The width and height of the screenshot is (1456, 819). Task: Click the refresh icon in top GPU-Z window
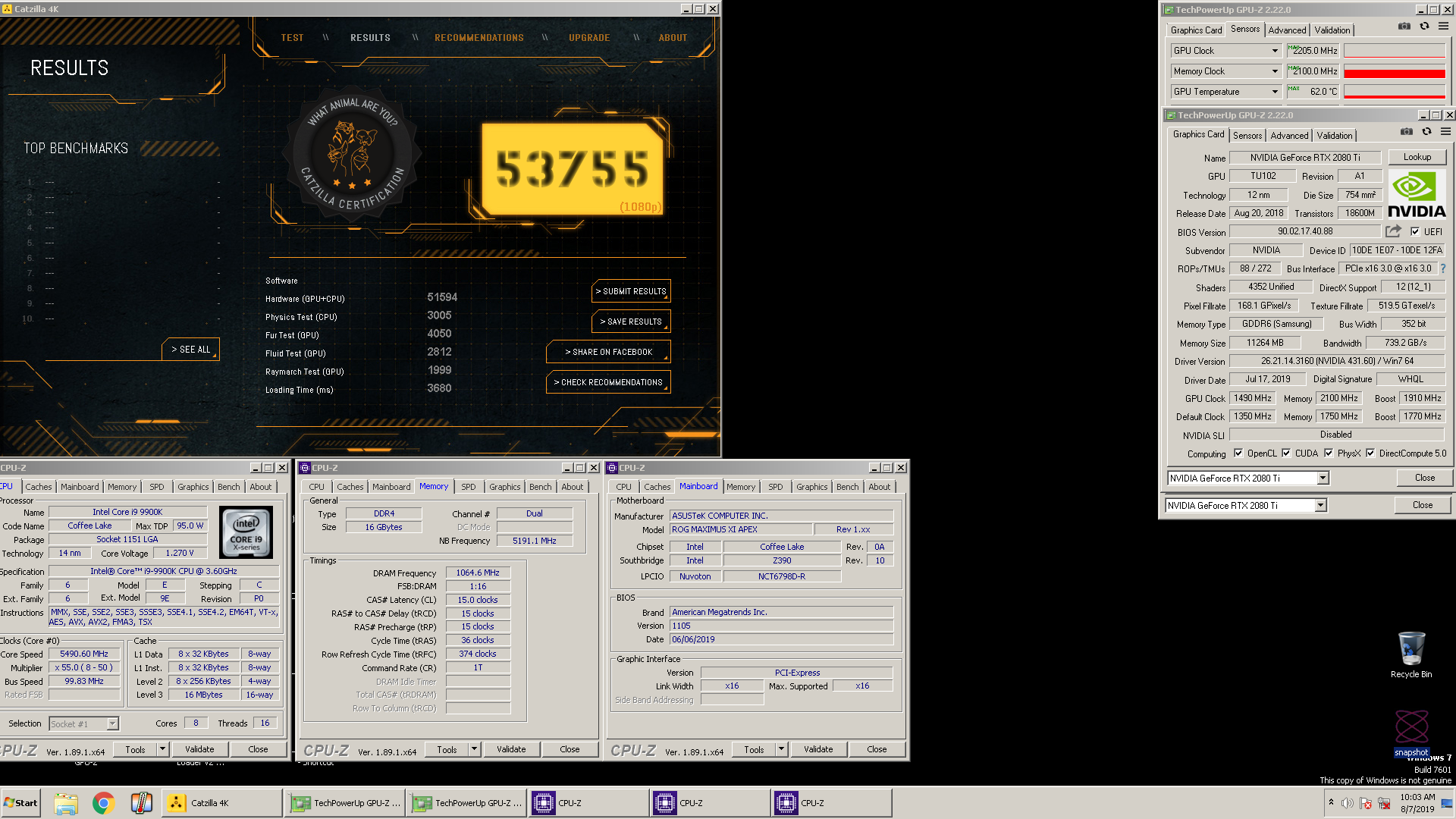click(x=1424, y=26)
